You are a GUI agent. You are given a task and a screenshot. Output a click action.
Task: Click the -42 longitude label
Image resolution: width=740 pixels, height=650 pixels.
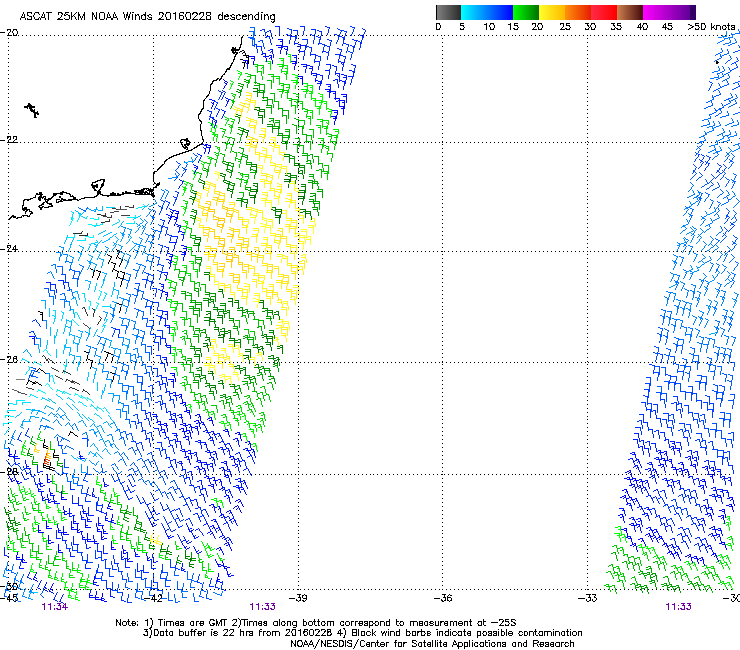tap(154, 598)
